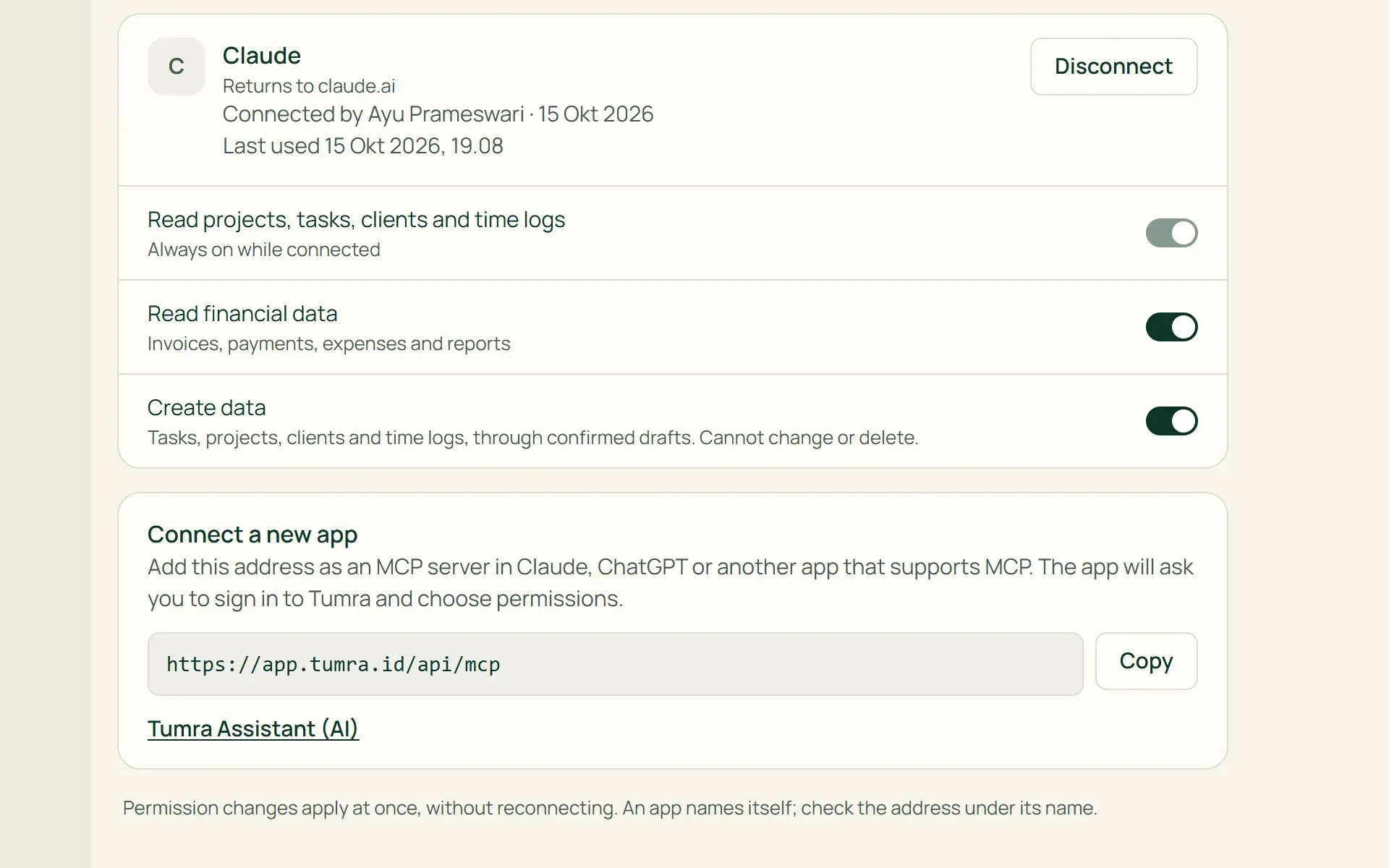Screen dimensions: 1389x868
Task: Disconnect the Claude app
Action: pyautogui.click(x=1113, y=67)
